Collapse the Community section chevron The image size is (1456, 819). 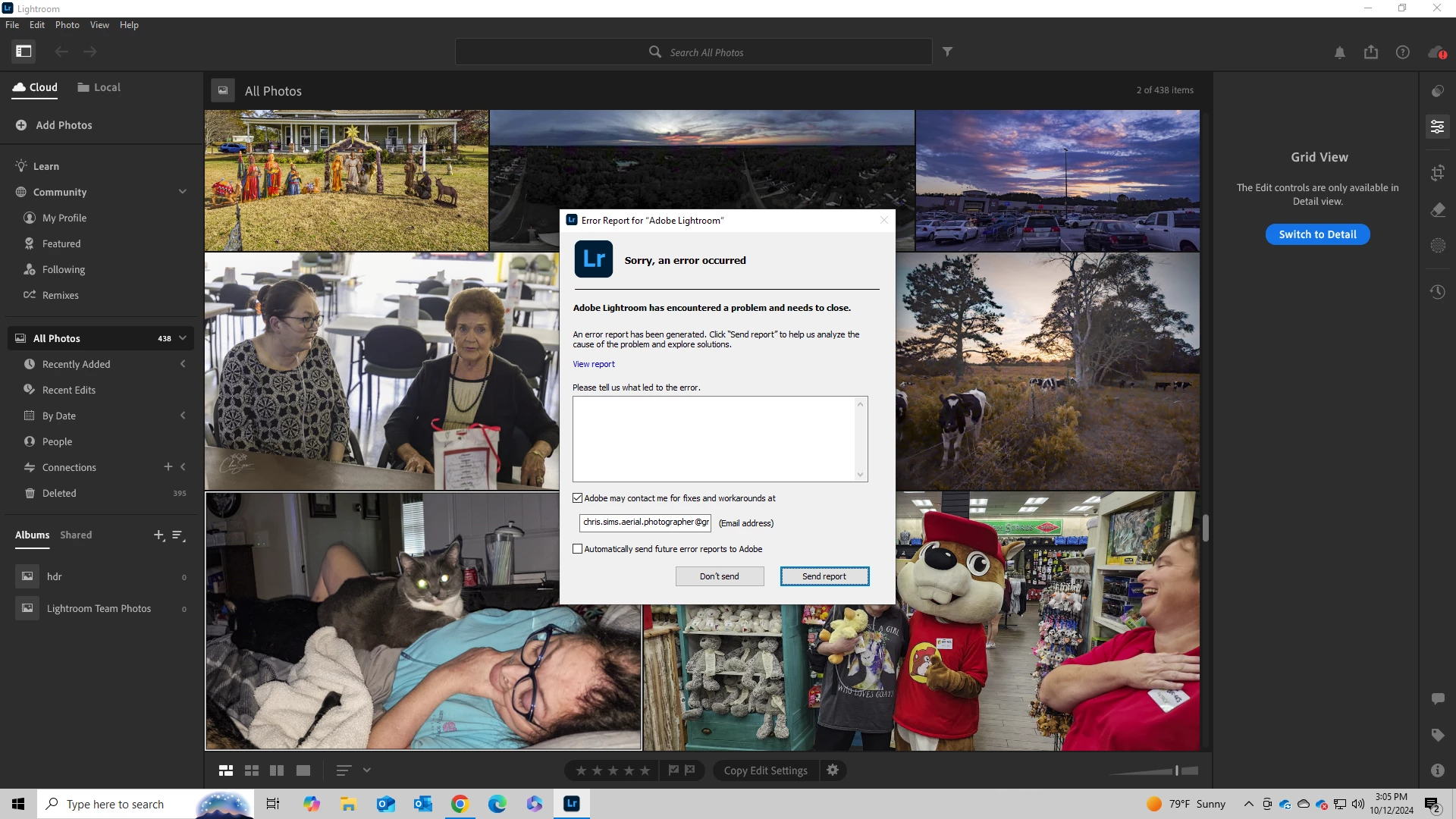[183, 192]
